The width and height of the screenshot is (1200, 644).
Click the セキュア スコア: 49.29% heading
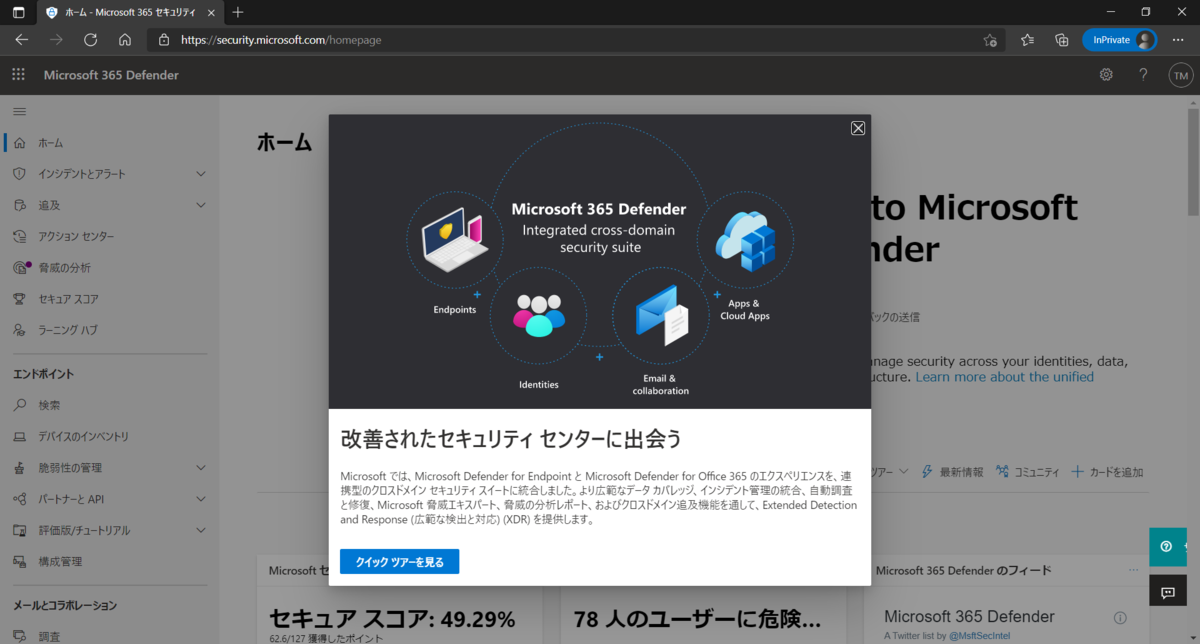(392, 617)
